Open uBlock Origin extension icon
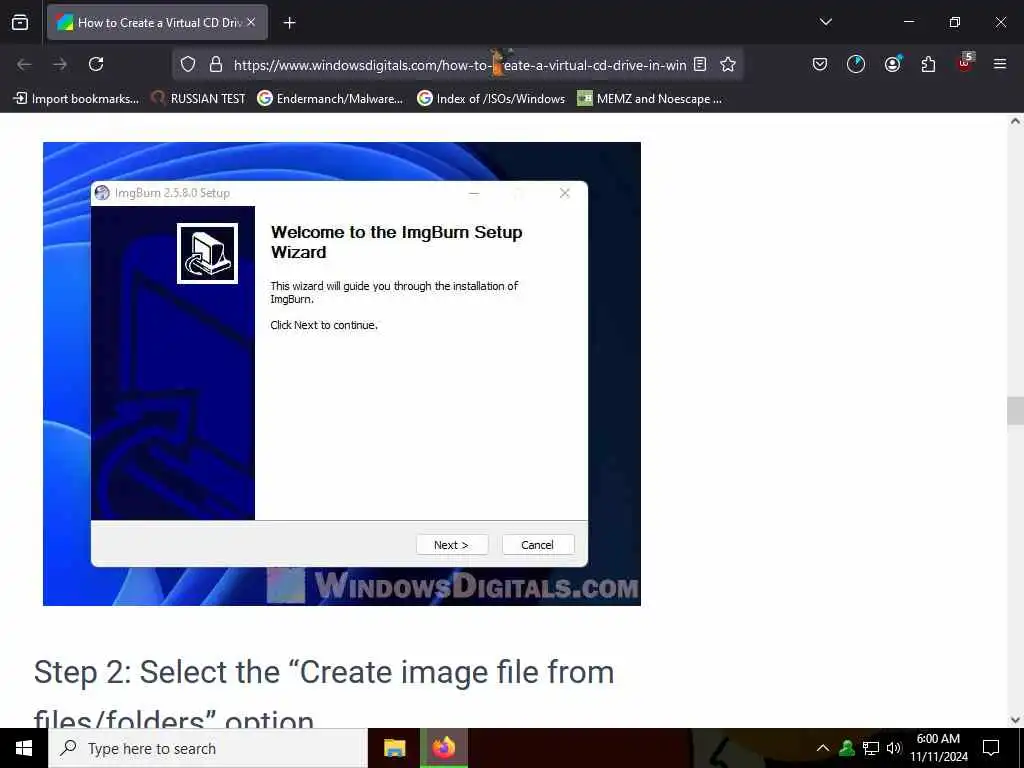Viewport: 1024px width, 768px height. click(x=965, y=63)
